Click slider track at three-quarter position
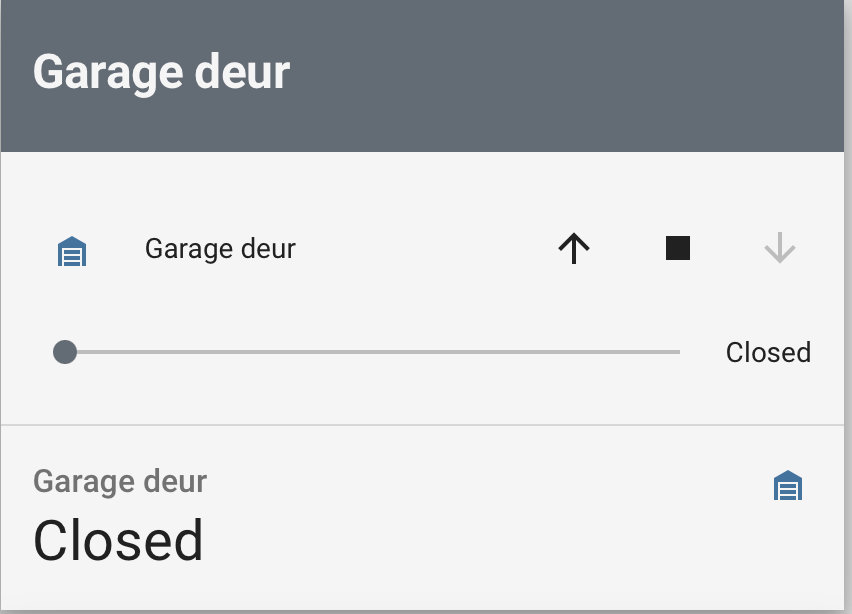The height and width of the screenshot is (614, 852). (x=526, y=352)
